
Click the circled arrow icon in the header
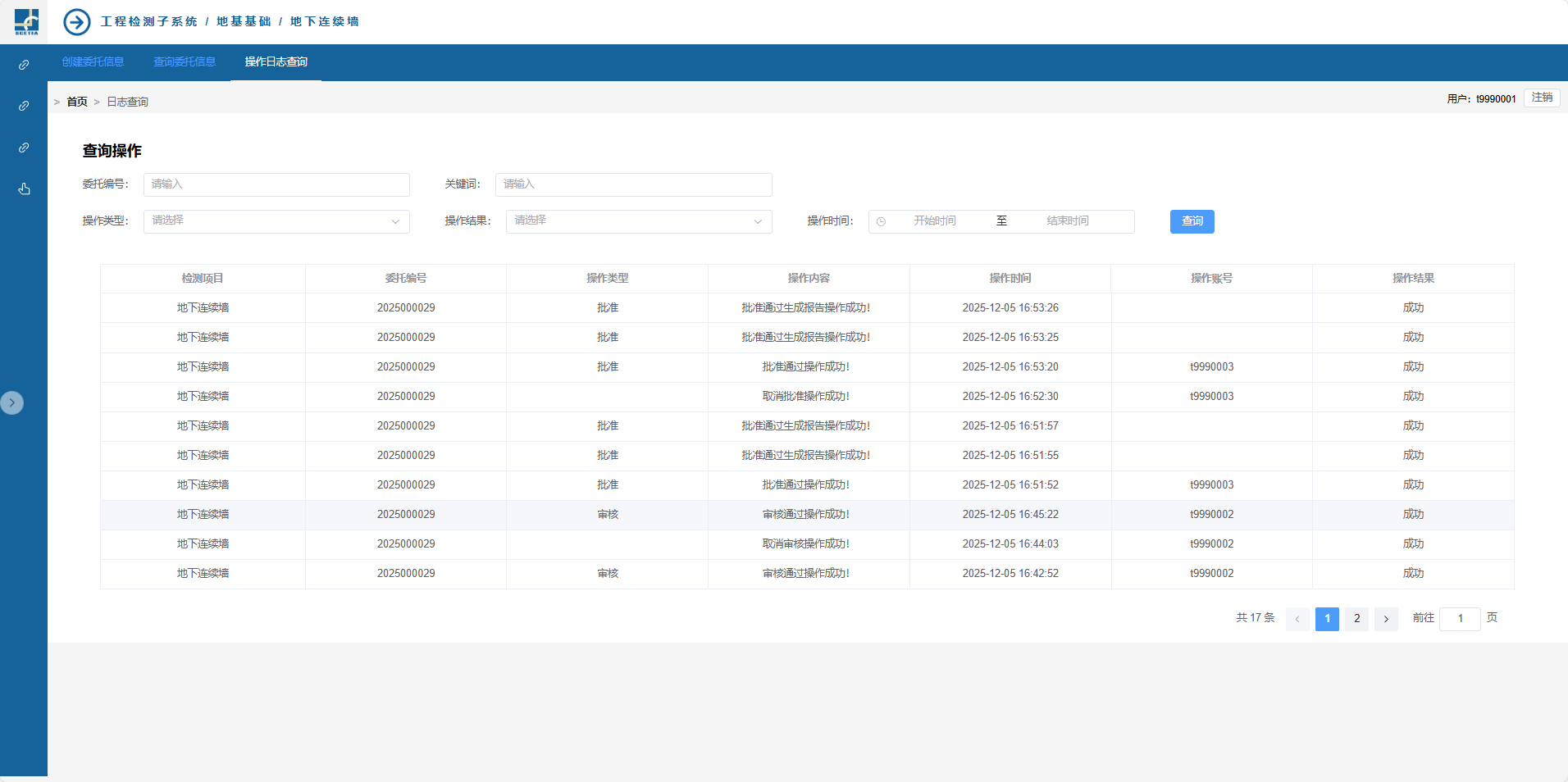click(77, 22)
